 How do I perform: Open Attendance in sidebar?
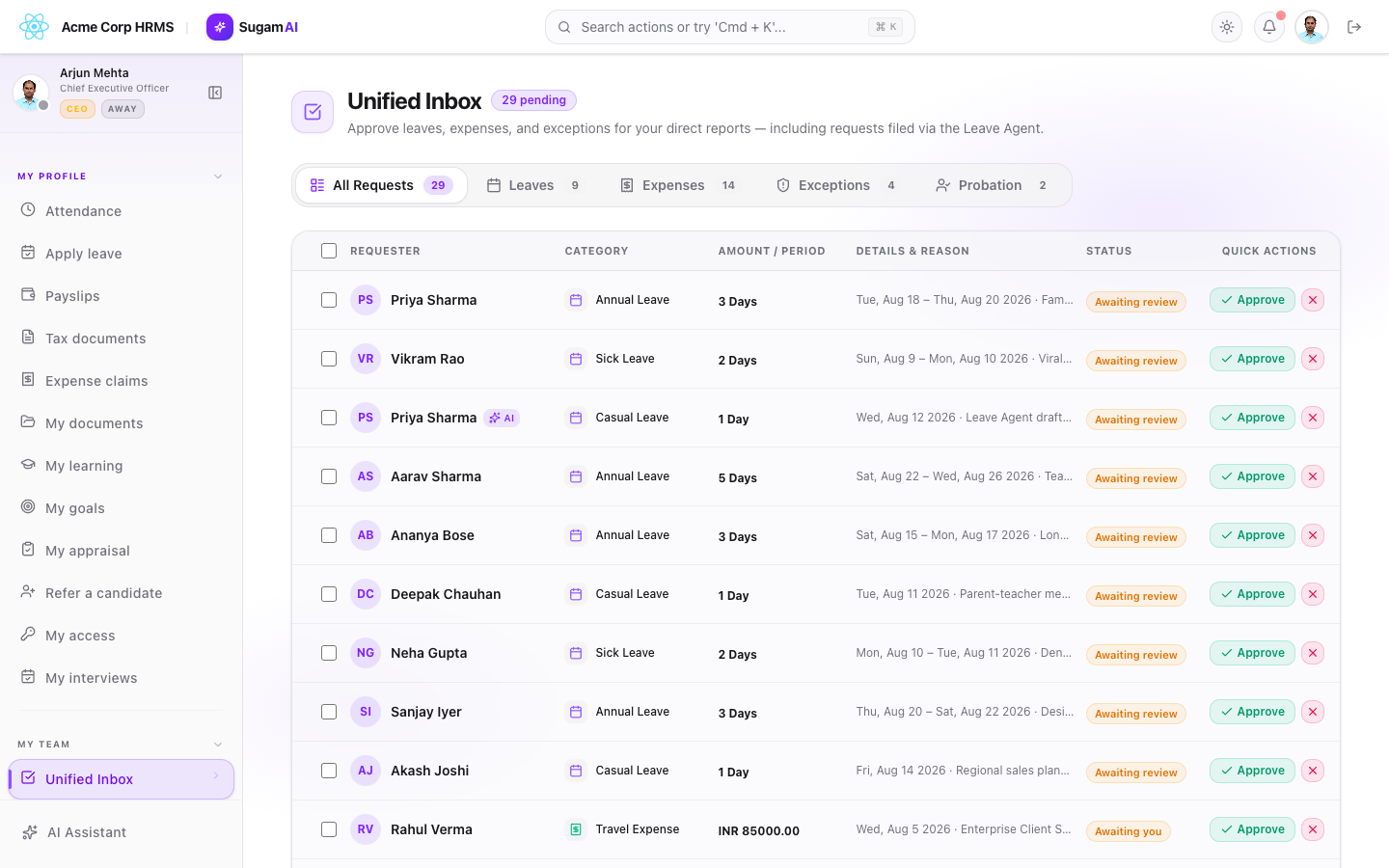[122, 211]
